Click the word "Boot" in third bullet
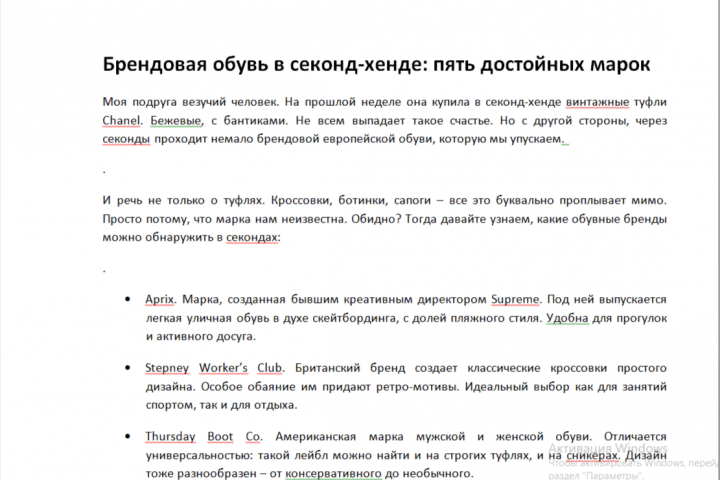 pyautogui.click(x=220, y=437)
